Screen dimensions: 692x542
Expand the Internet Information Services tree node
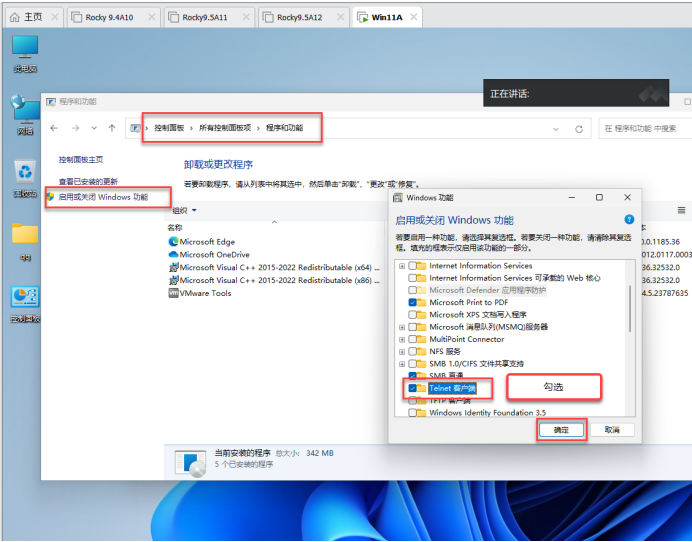click(x=402, y=266)
